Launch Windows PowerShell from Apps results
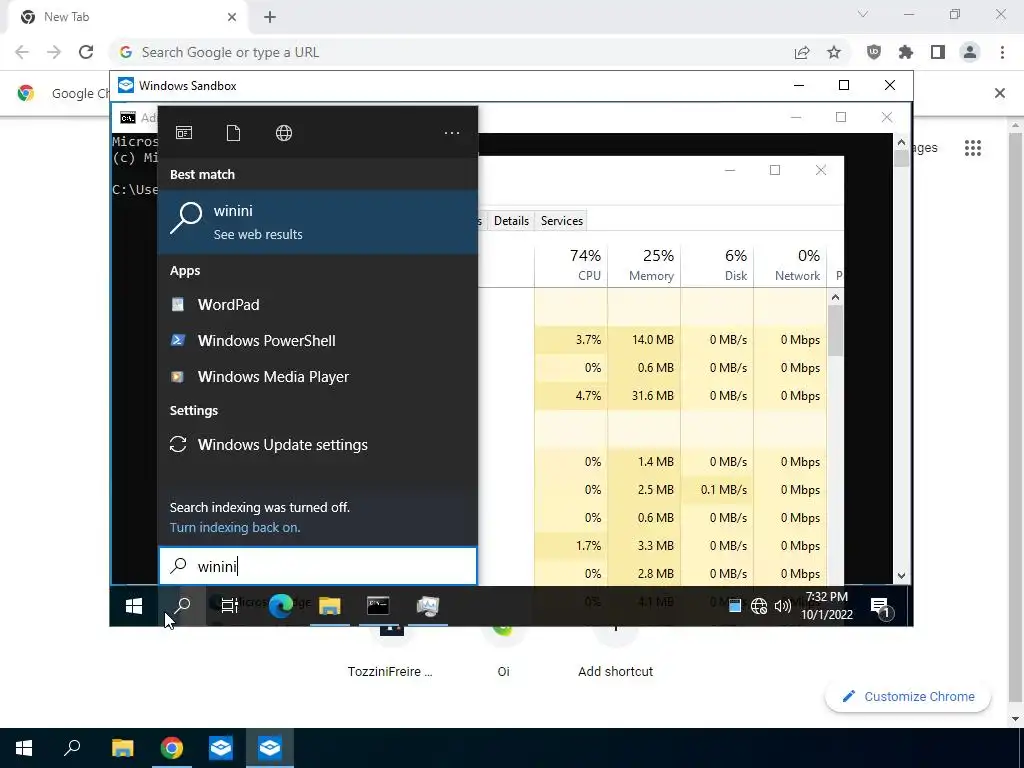The image size is (1024, 768). (317, 341)
